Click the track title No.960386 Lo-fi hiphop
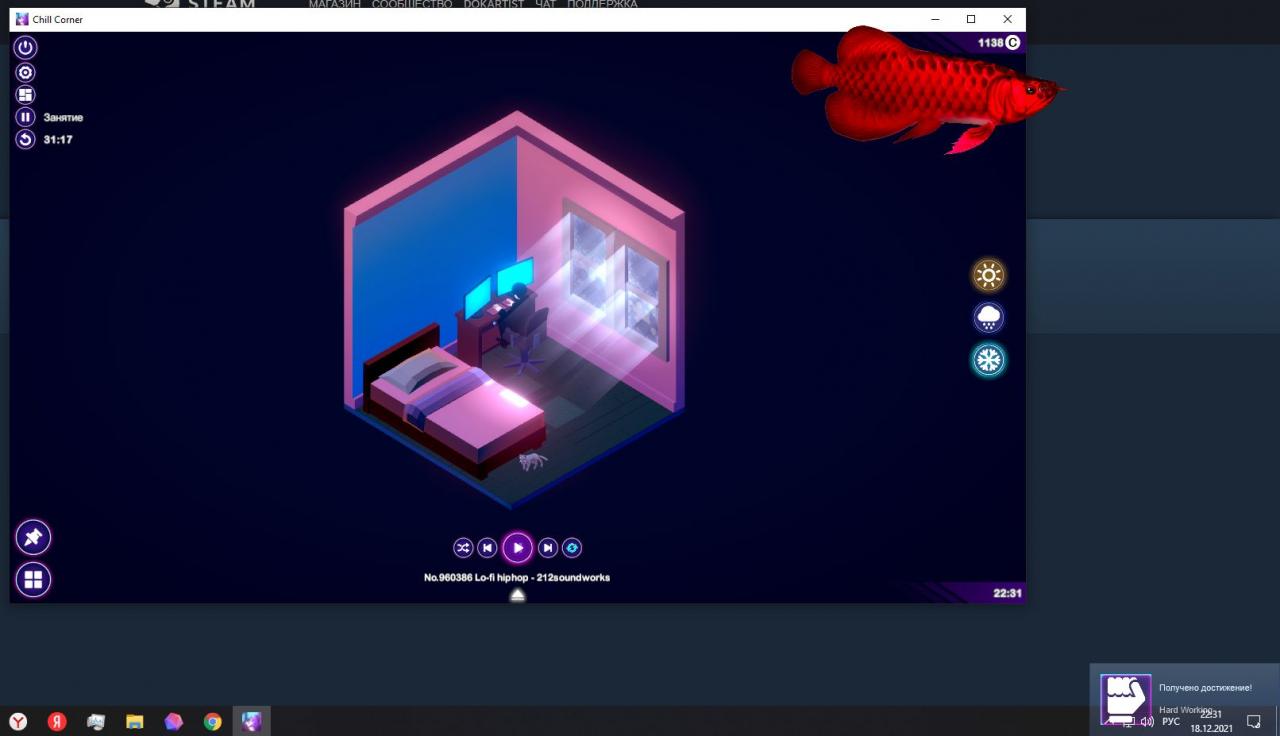Image resolution: width=1280 pixels, height=736 pixels. click(517, 577)
